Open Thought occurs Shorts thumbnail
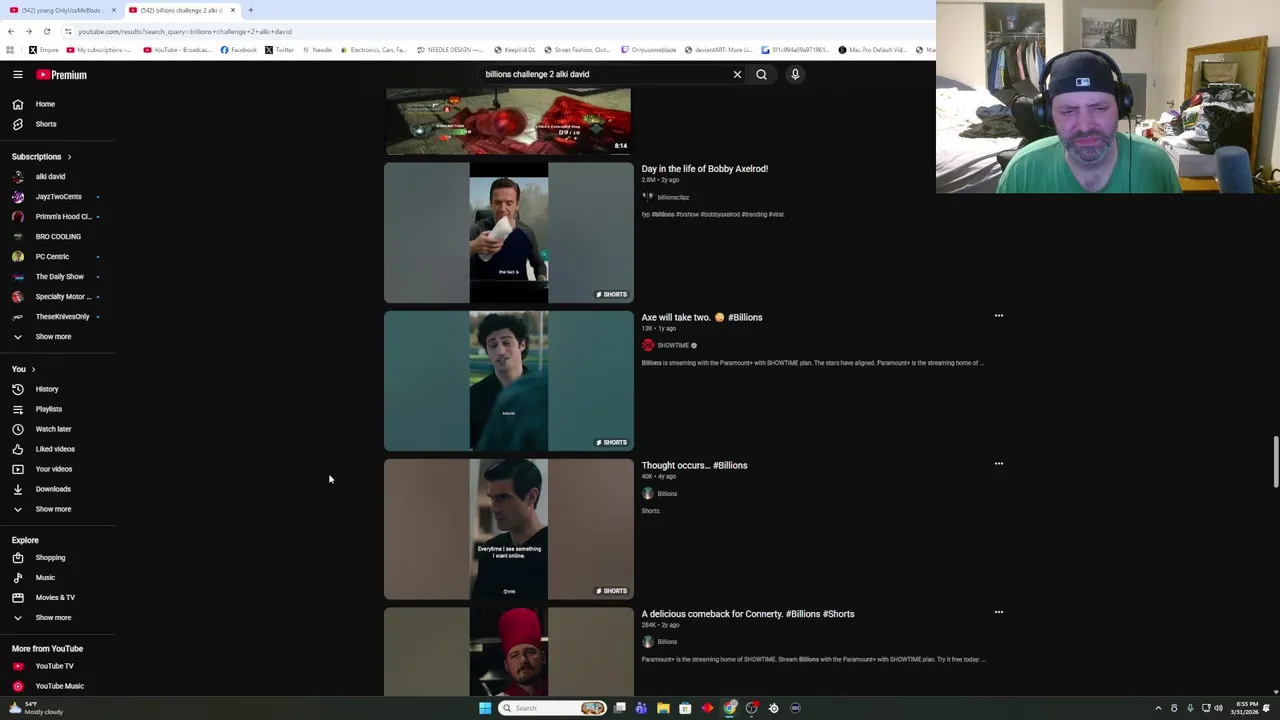 [x=509, y=529]
